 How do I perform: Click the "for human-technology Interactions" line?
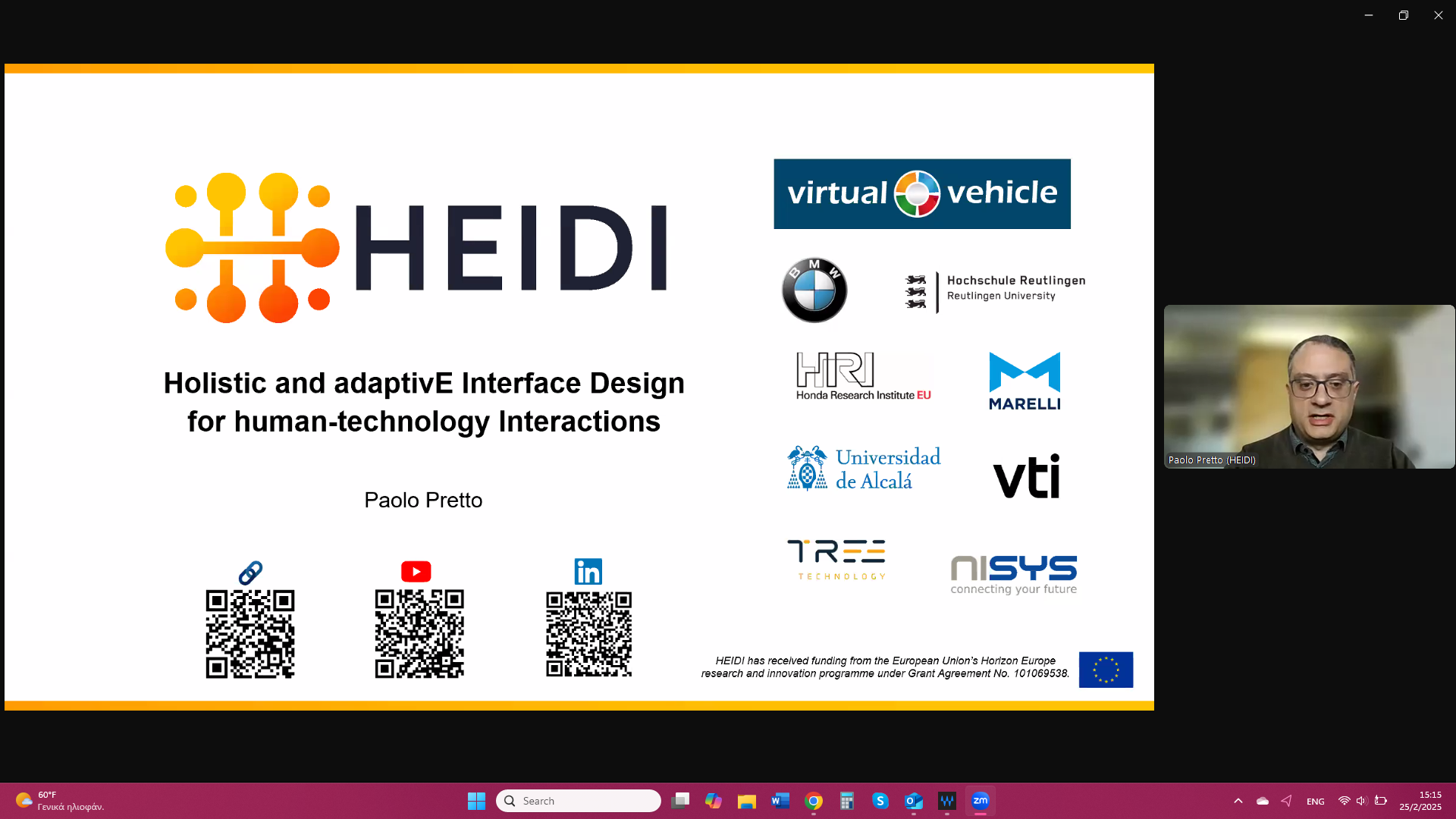point(424,422)
